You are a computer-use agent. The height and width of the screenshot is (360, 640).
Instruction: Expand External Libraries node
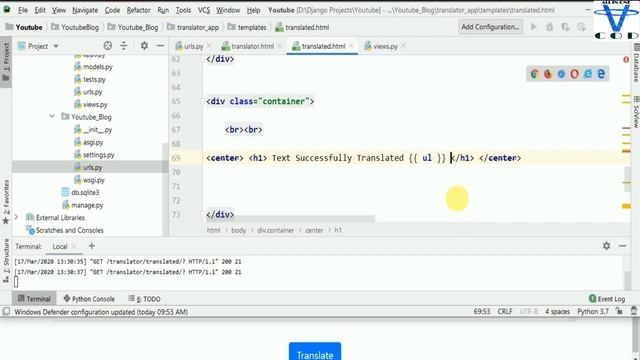point(16,218)
